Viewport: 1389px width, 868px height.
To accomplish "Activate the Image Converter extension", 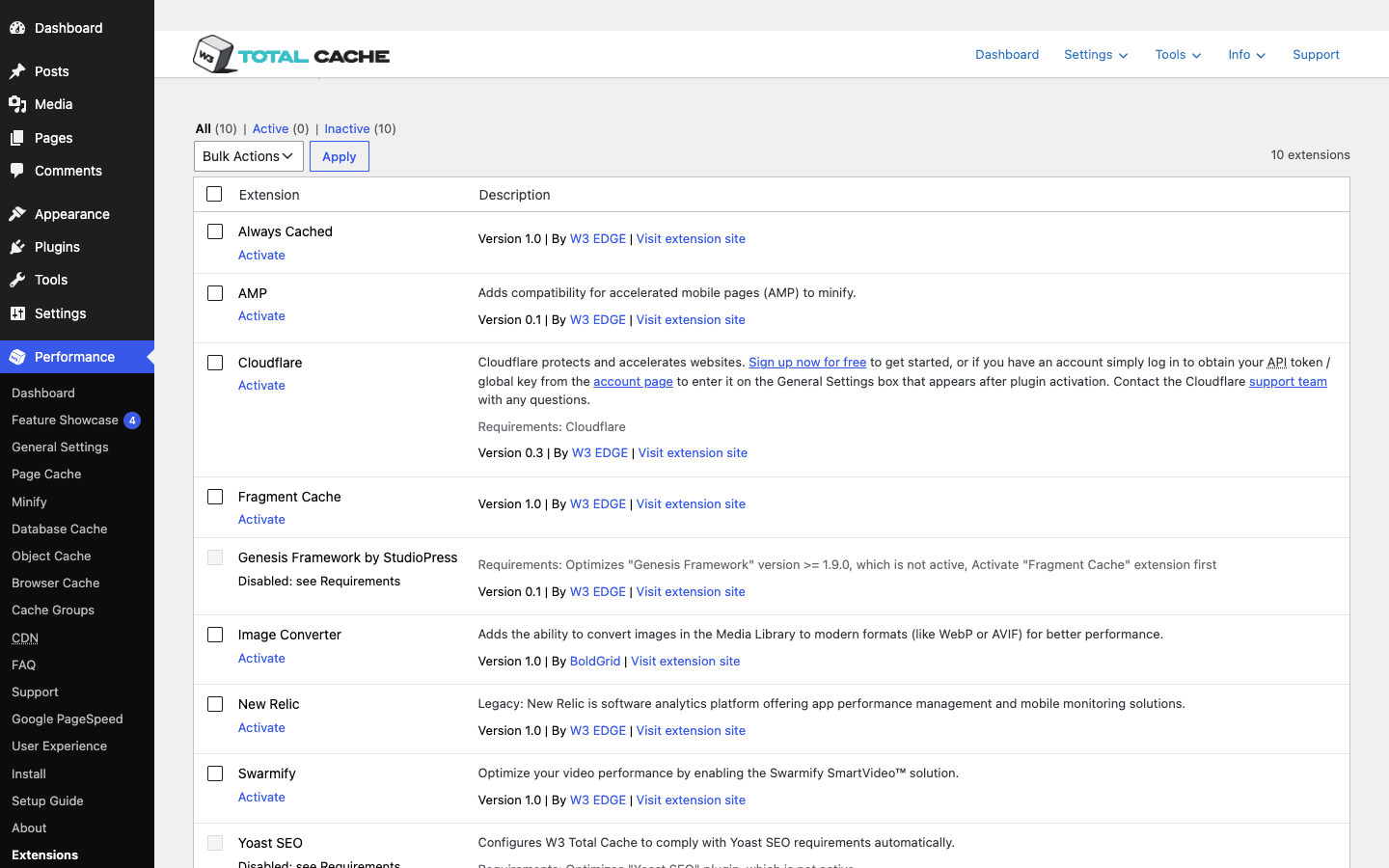I will tap(261, 659).
